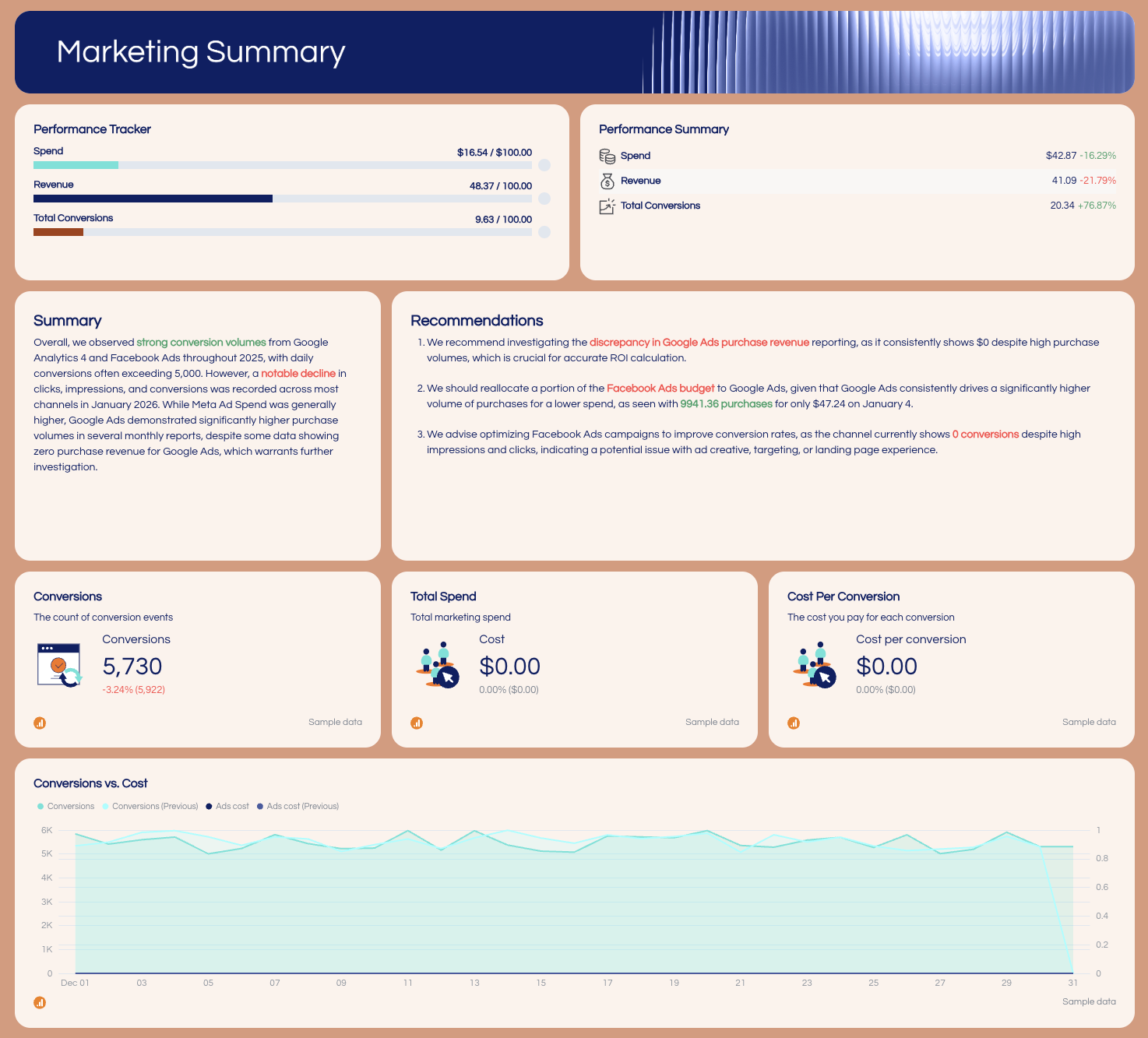Click the 'Sample data' label on the Conversions card
The width and height of the screenshot is (1148, 1038).
(x=335, y=722)
